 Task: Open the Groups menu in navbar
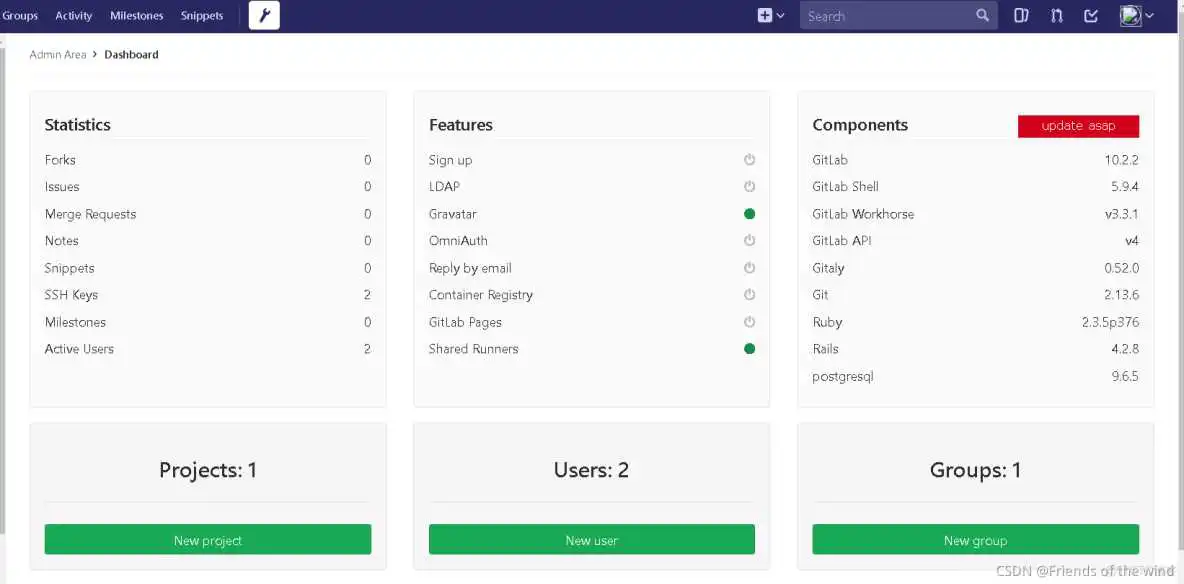(20, 16)
